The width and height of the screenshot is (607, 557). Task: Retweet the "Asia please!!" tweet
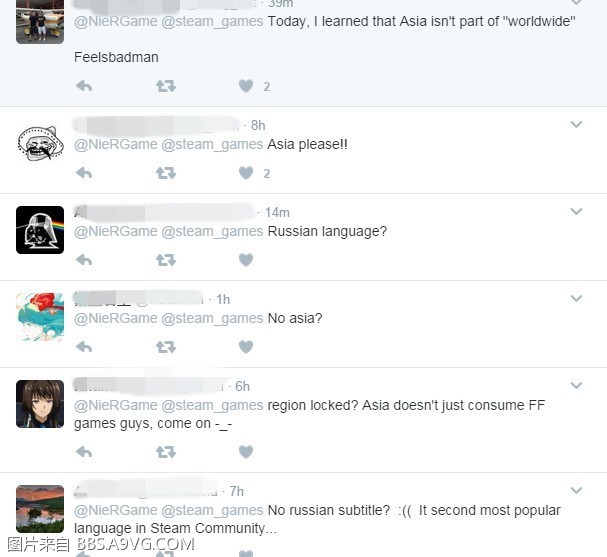[166, 173]
